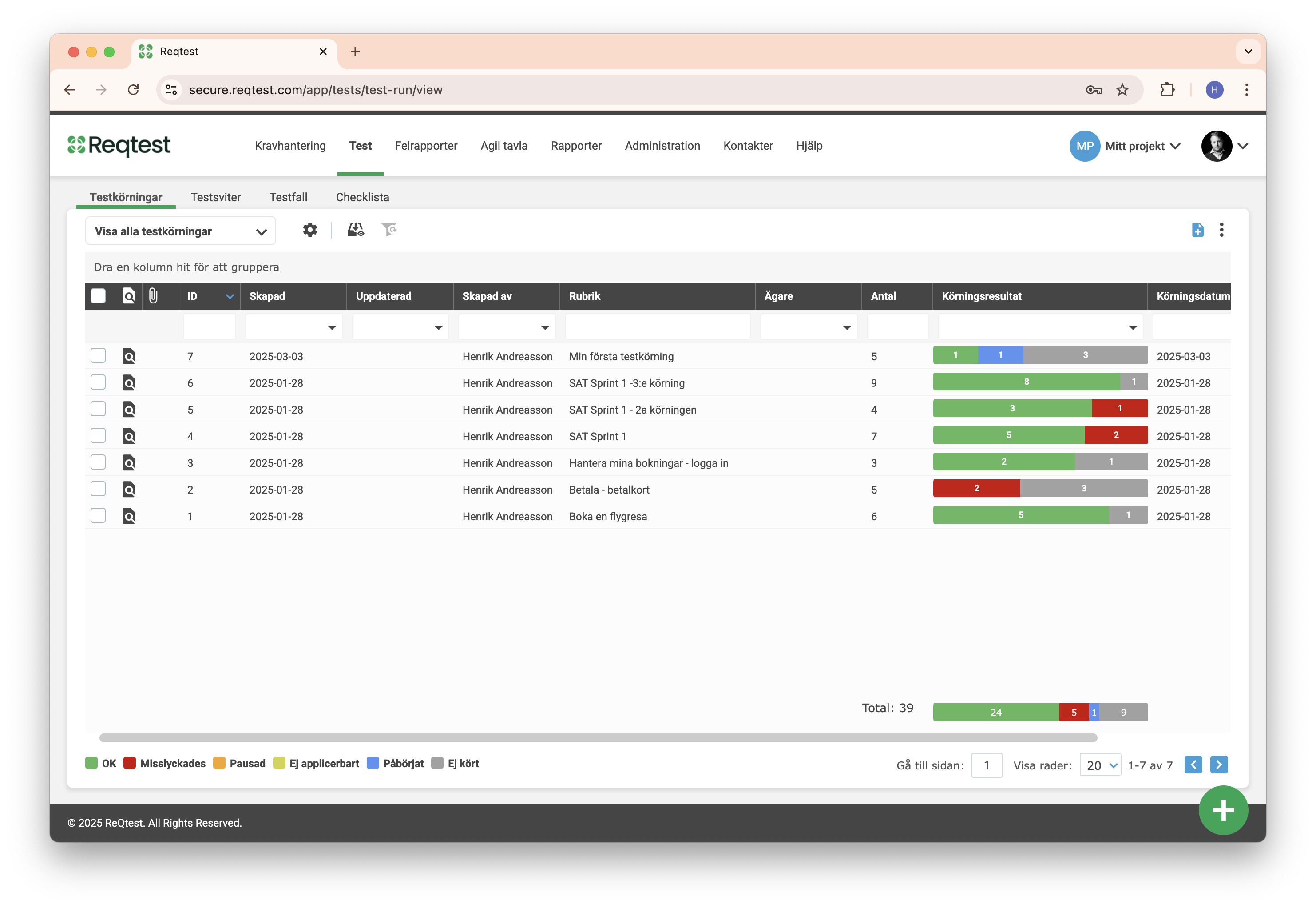Image resolution: width=1316 pixels, height=908 pixels.
Task: Check the box for SAT Sprint 1 - 2a körningen
Action: coord(98,409)
